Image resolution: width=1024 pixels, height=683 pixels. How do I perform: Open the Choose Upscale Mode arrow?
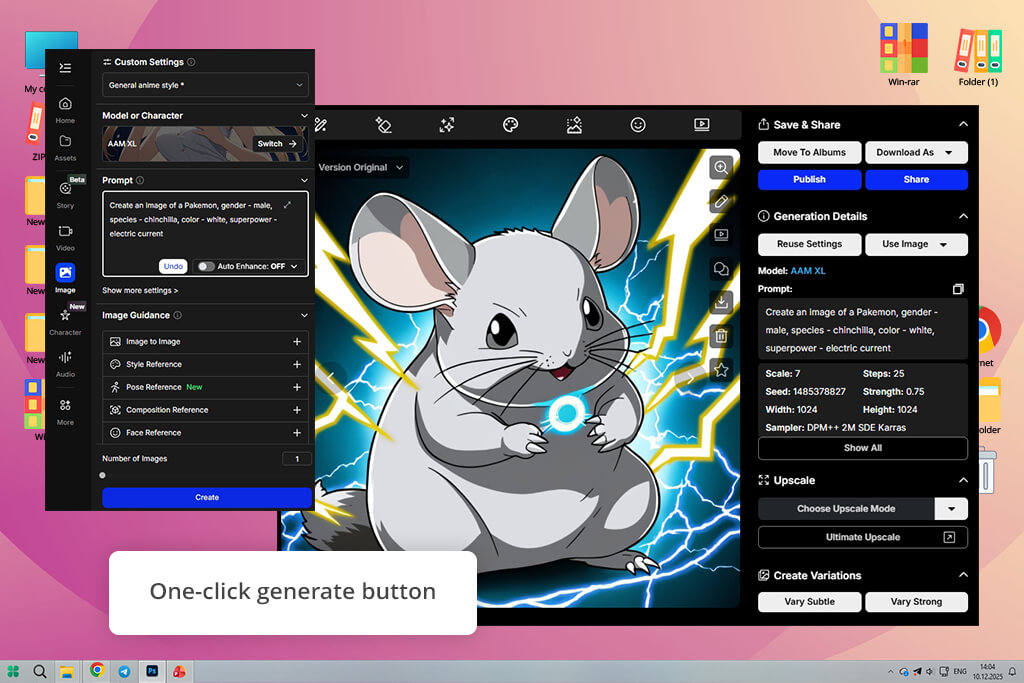pyautogui.click(x=951, y=509)
